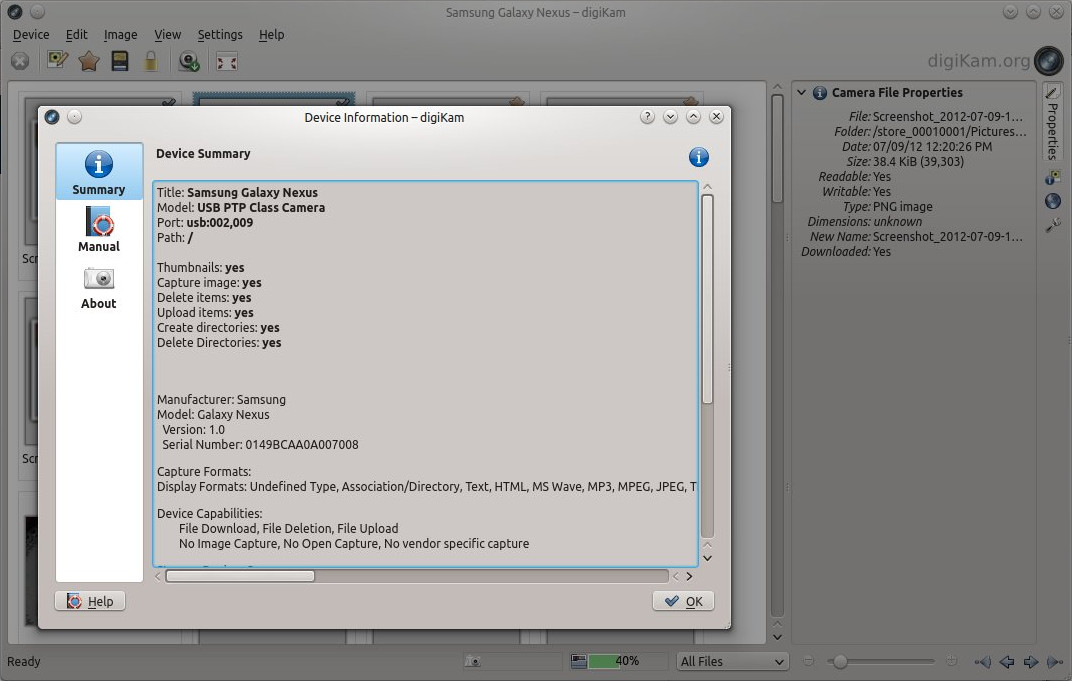The height and width of the screenshot is (681, 1072).
Task: Click the digiKam.org logo link
Action: (x=994, y=61)
